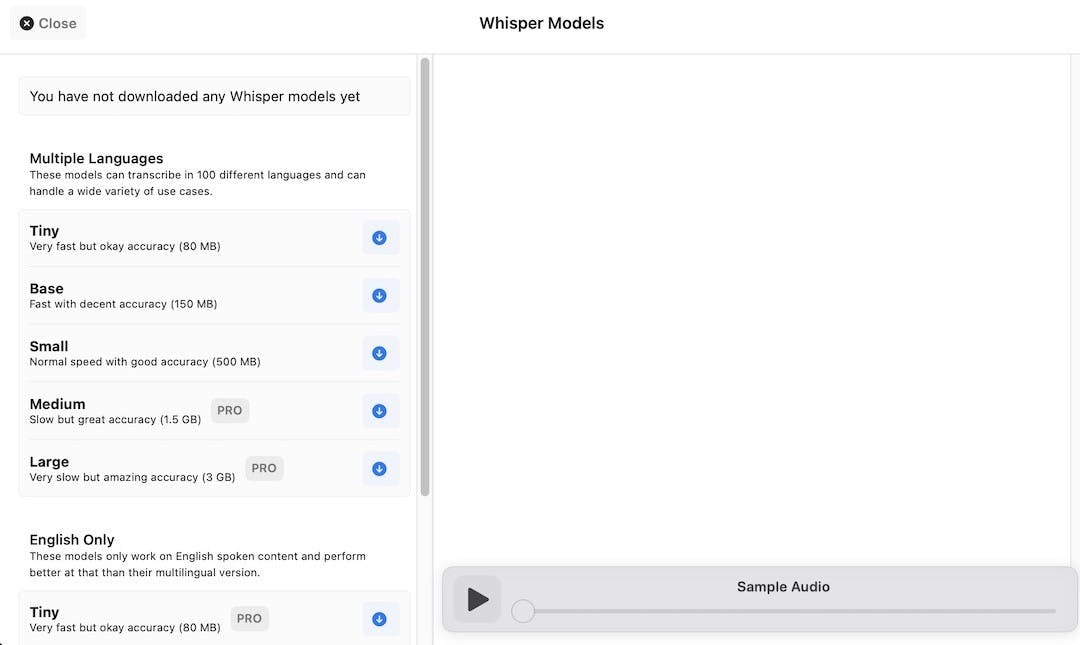Click the 'Sample Audio' label
The width and height of the screenshot is (1080, 645).
pos(783,587)
